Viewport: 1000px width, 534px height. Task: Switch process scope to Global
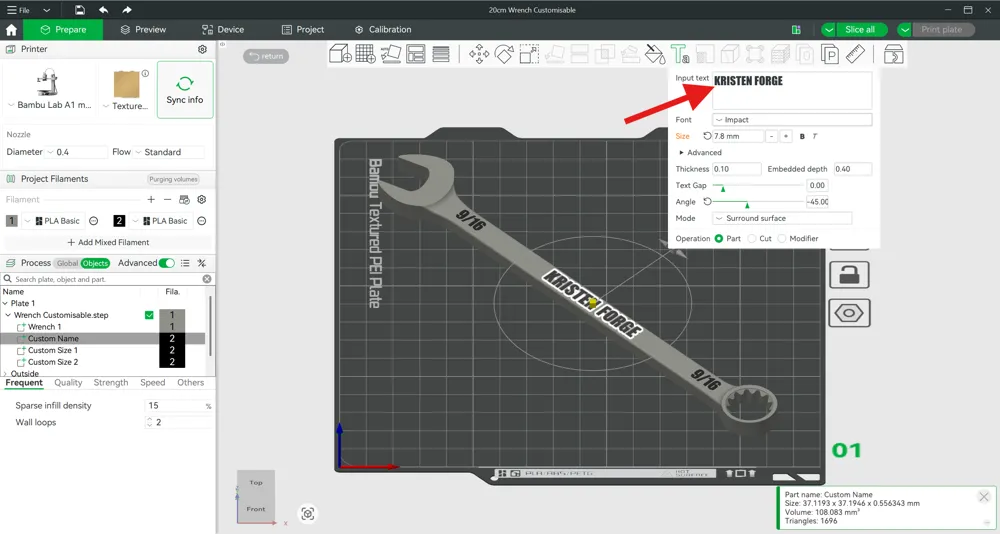(x=67, y=263)
